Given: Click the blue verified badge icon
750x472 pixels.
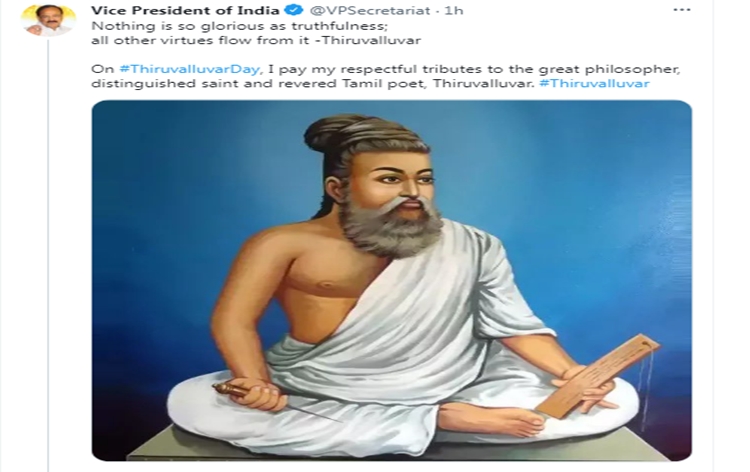Looking at the screenshot, I should 293,10.
